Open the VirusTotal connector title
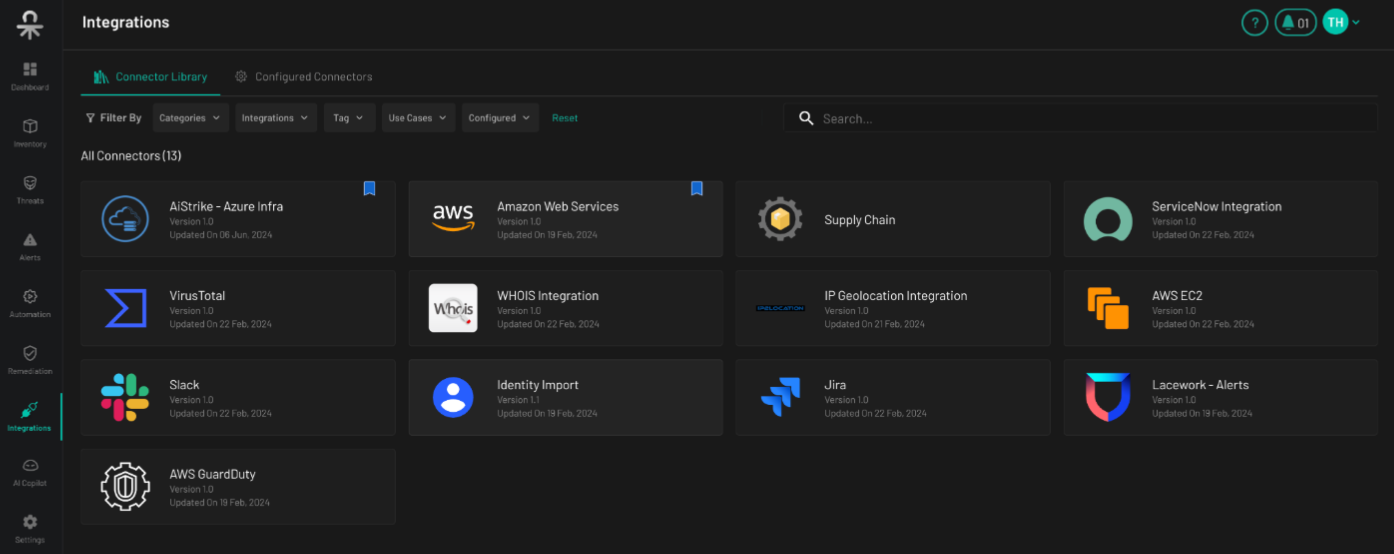The height and width of the screenshot is (554, 1394). click(197, 296)
